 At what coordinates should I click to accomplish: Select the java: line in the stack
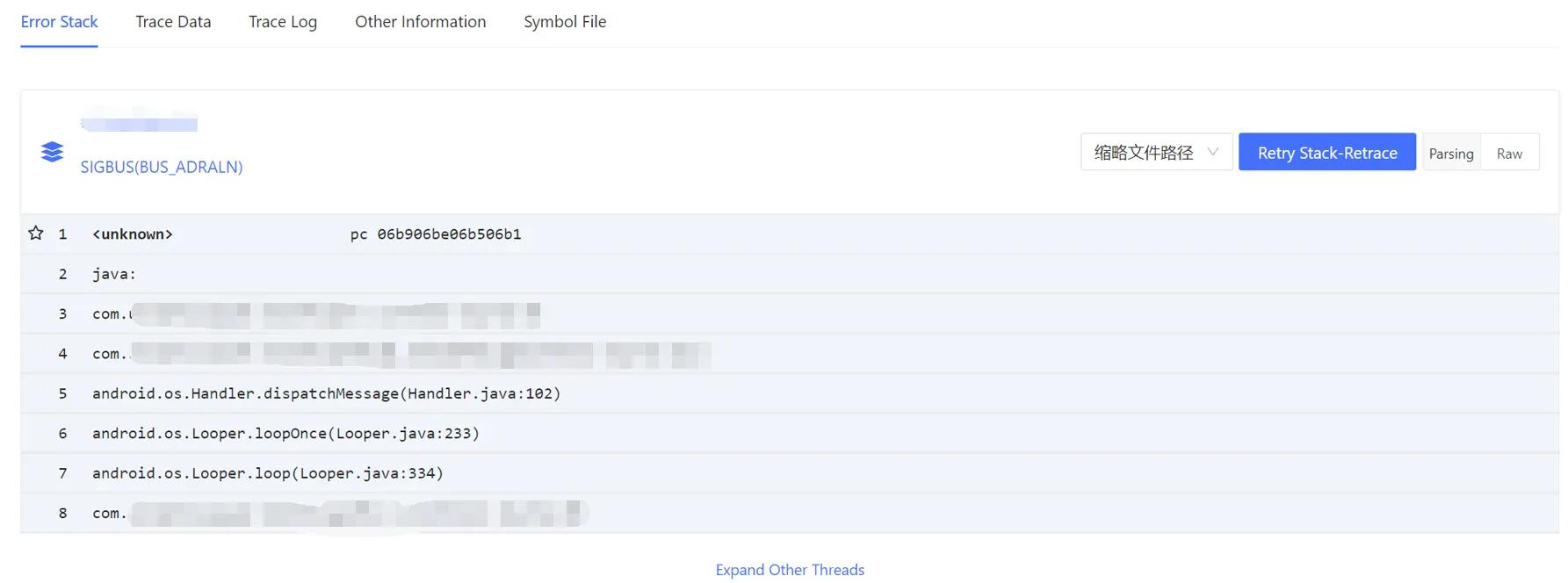tap(114, 274)
